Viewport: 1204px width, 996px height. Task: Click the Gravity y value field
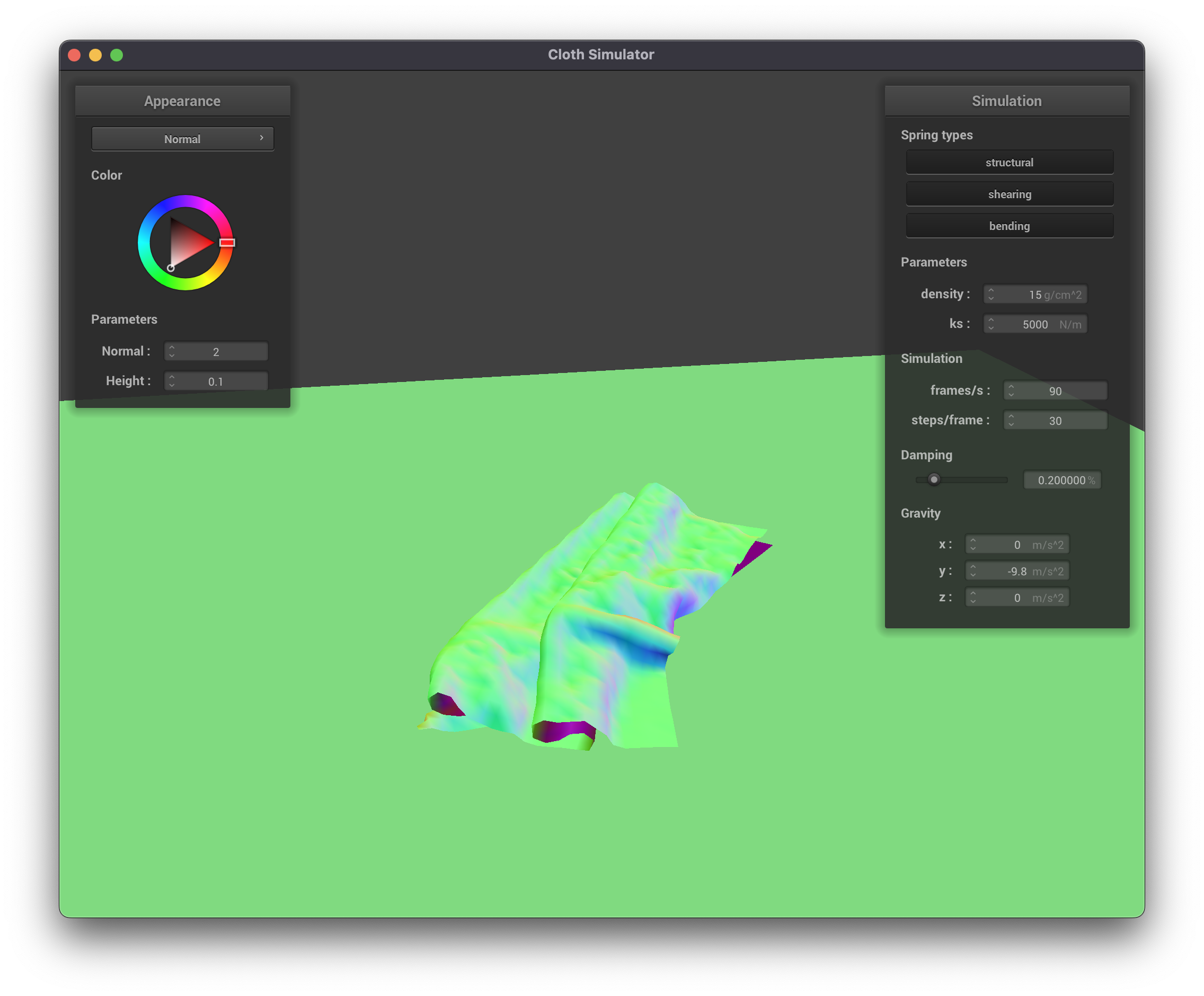pyautogui.click(x=1017, y=571)
